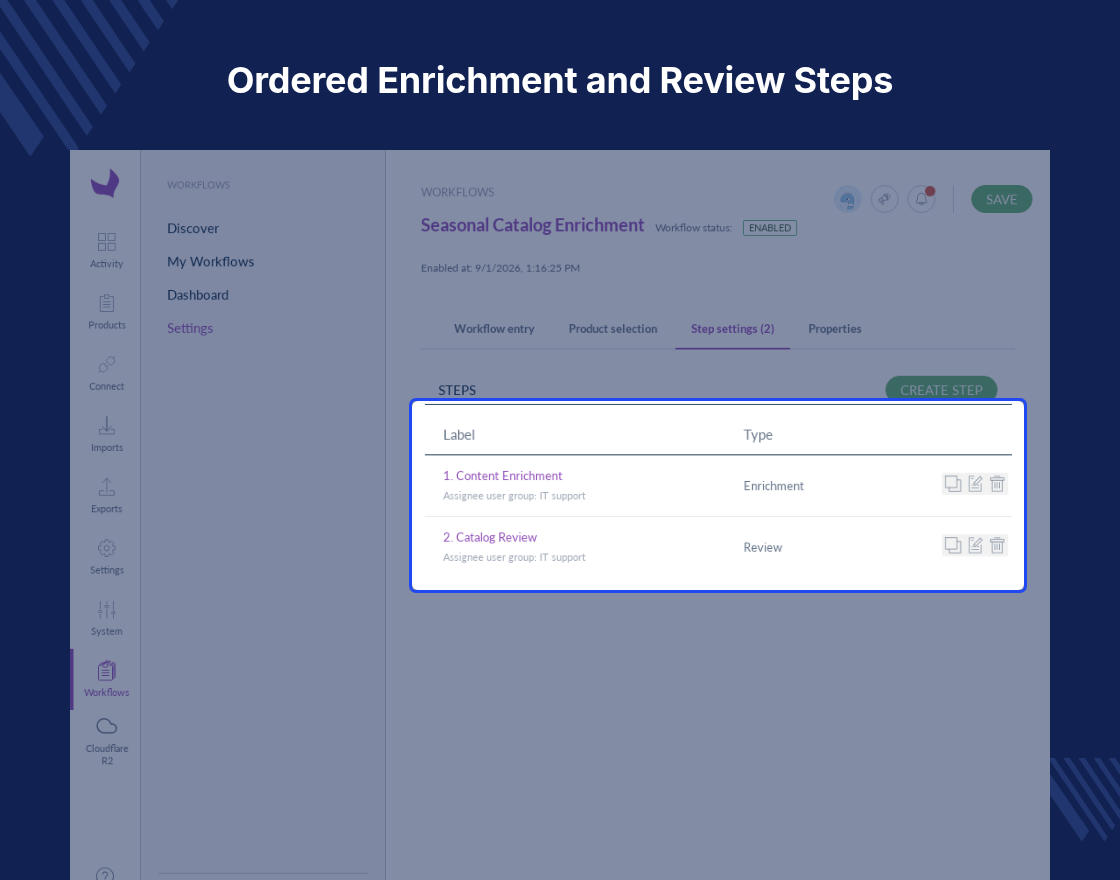Delete the Content Enrichment step

coord(997,484)
